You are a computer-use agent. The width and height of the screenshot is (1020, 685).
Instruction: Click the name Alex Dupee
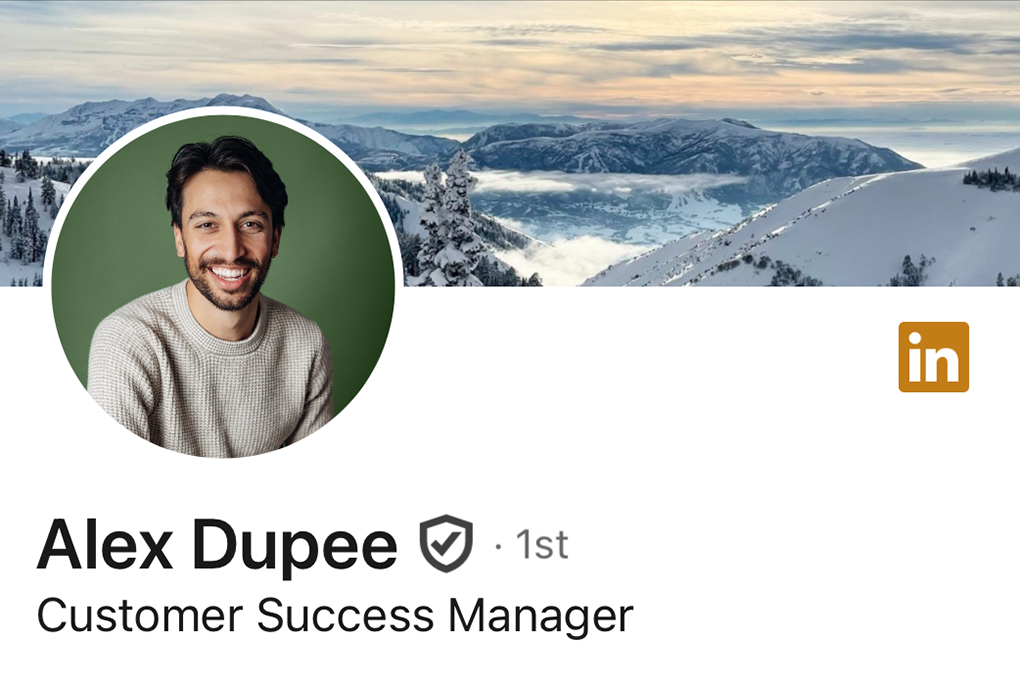click(x=217, y=545)
